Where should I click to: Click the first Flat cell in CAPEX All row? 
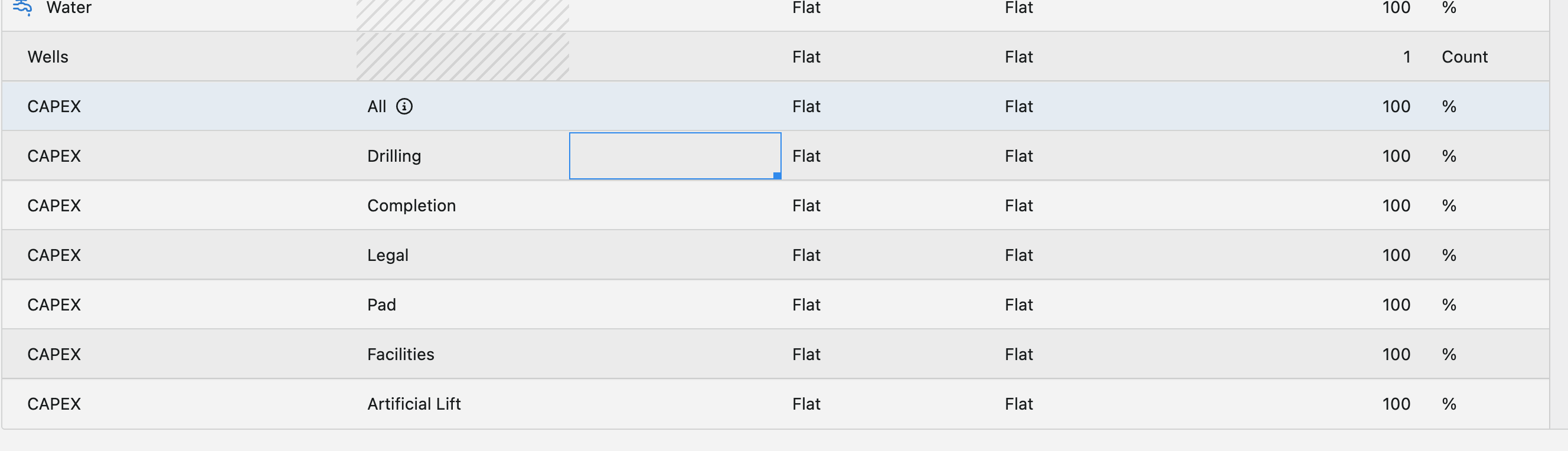point(806,106)
